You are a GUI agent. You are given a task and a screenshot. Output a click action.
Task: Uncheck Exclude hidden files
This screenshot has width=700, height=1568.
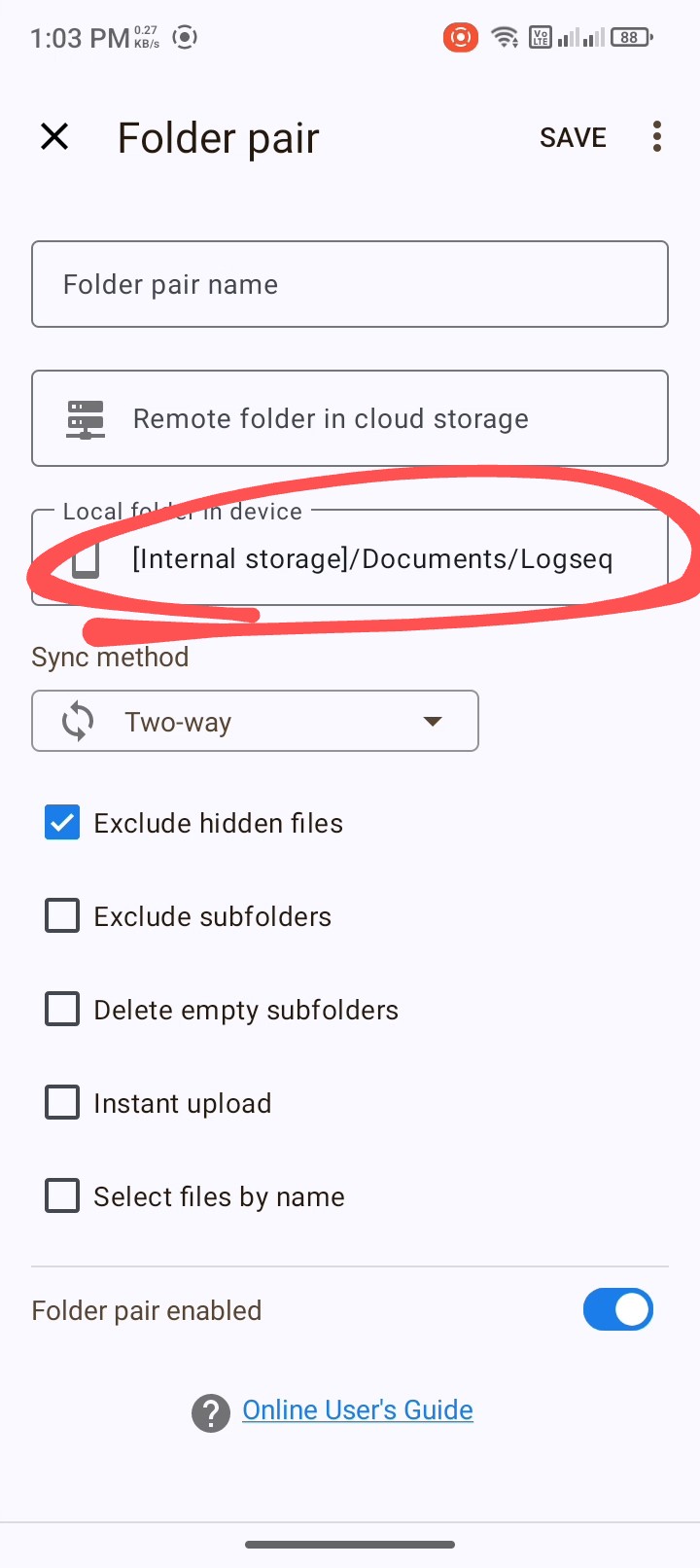(62, 823)
